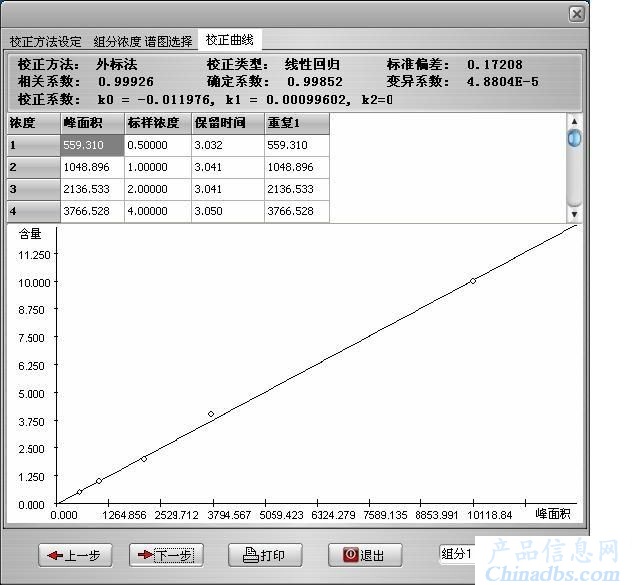Select the 保留时间 column header
This screenshot has height=585, width=640.
point(228,123)
